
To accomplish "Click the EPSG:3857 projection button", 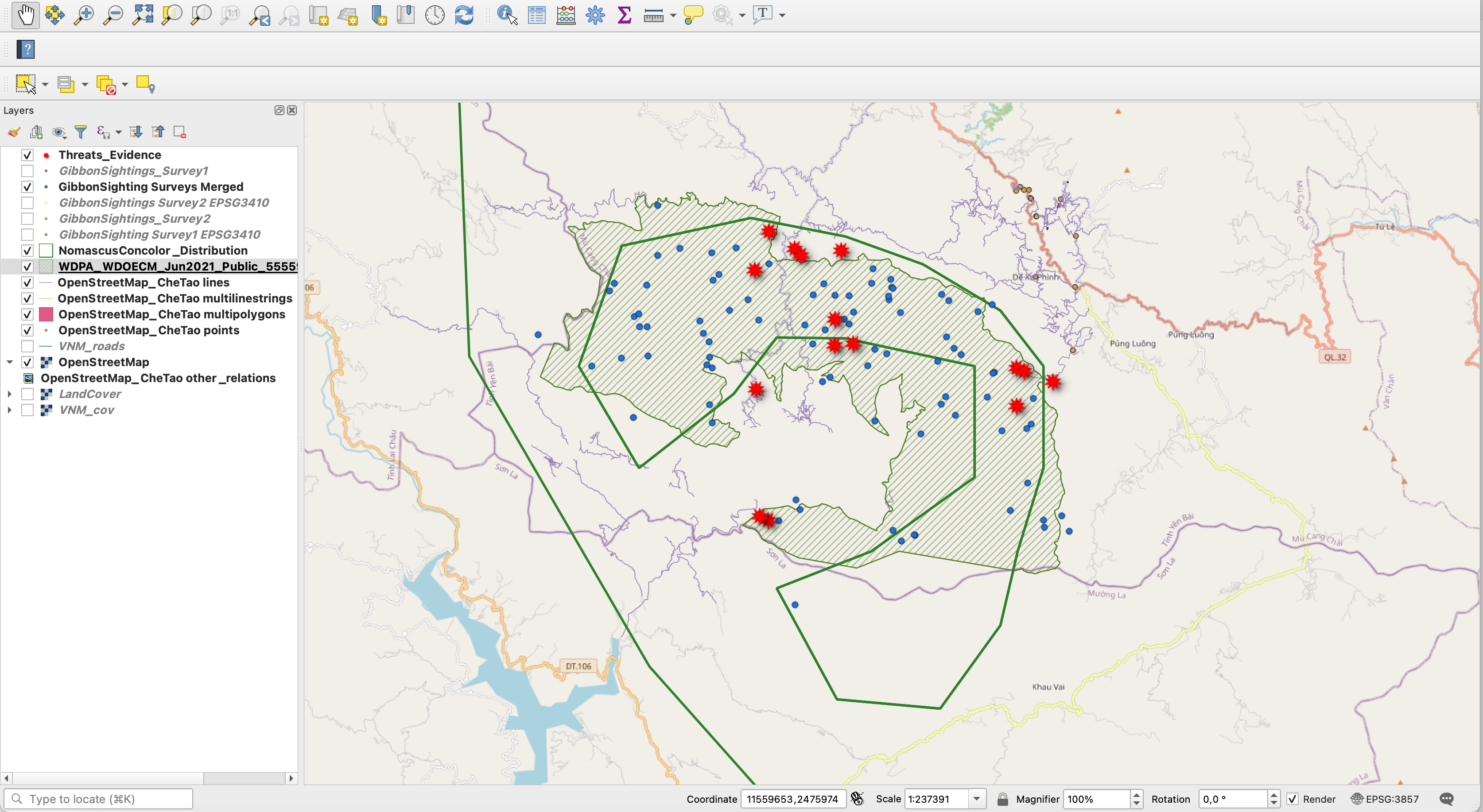I will (x=1385, y=799).
